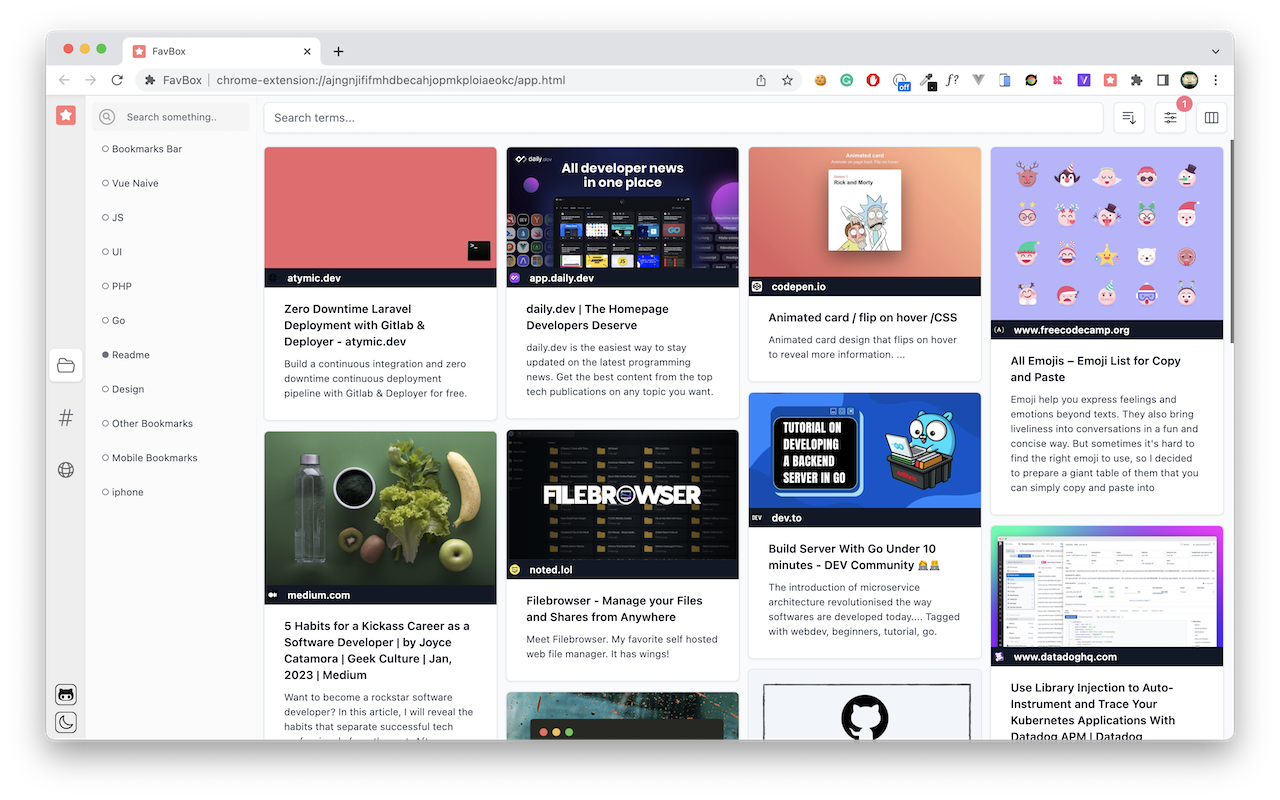Click the magnifier icon in folder search

click(x=107, y=117)
